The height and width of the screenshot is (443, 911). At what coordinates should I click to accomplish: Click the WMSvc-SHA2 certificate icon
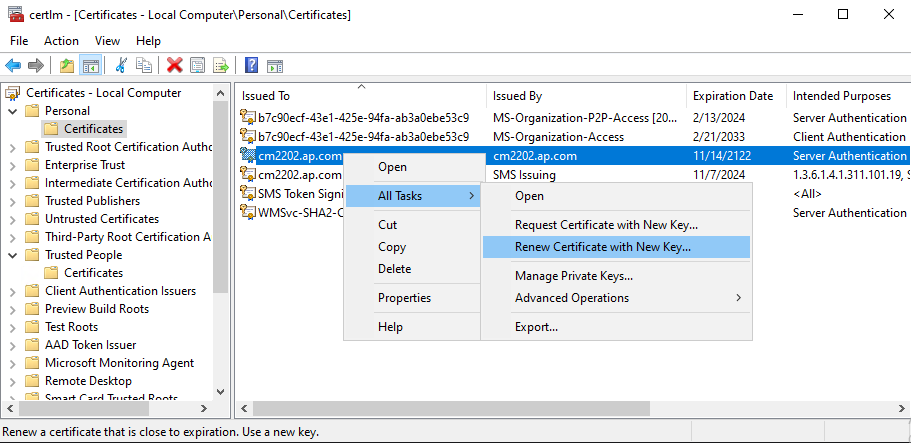[248, 212]
